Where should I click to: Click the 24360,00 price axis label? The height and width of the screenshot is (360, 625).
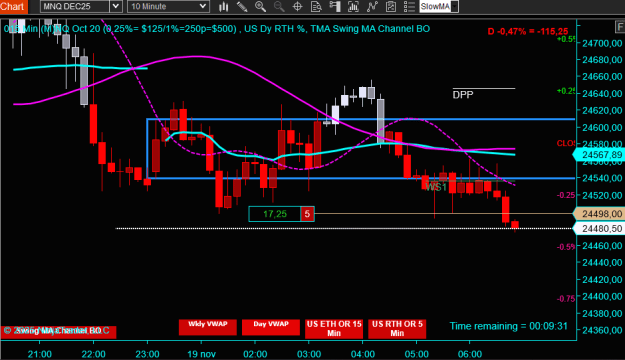click(x=602, y=330)
